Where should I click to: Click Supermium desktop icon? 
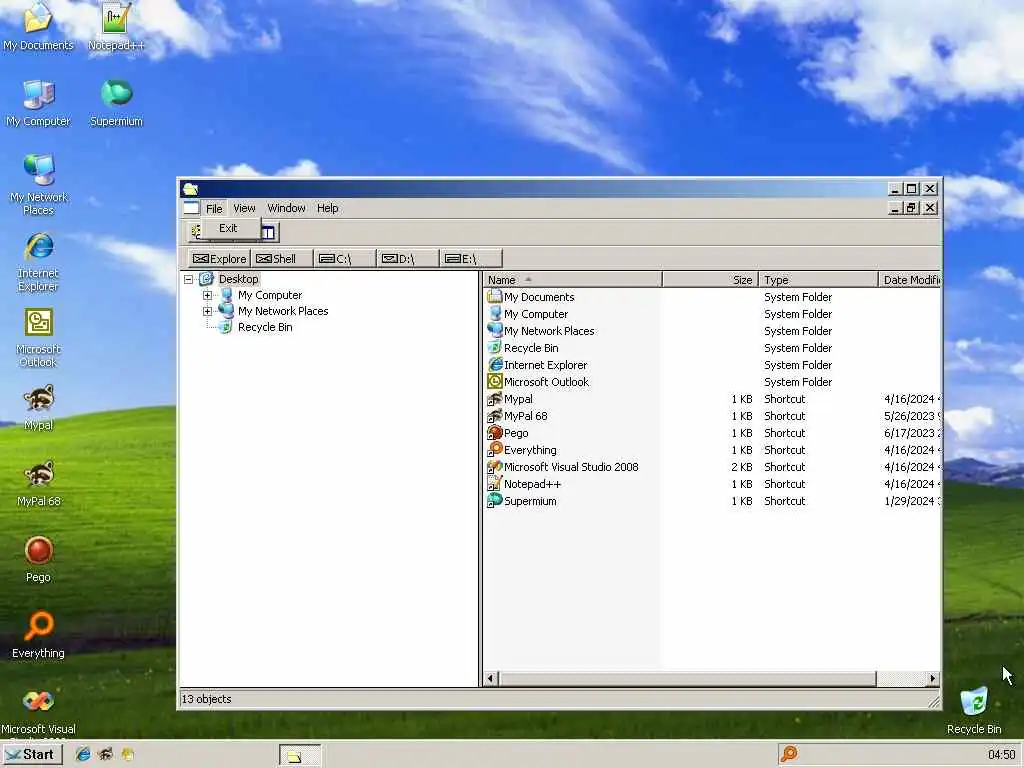point(116,93)
